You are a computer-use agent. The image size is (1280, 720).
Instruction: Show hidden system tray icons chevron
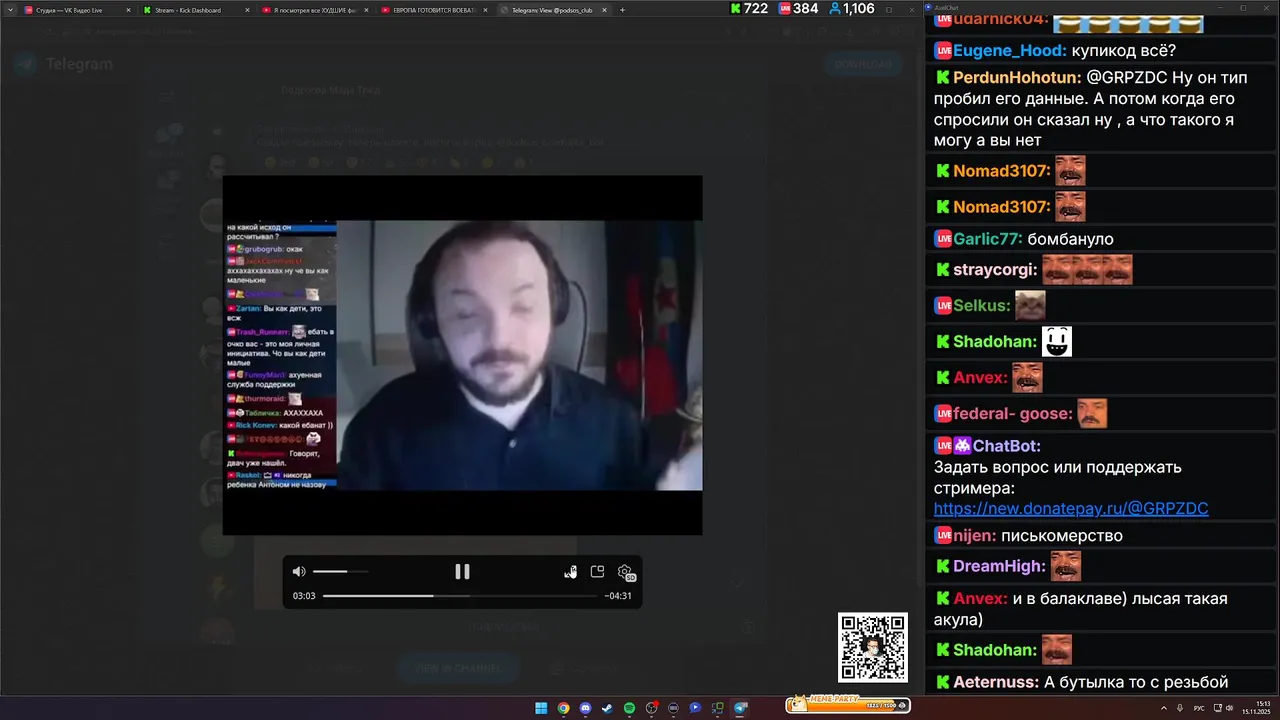coord(1164,708)
